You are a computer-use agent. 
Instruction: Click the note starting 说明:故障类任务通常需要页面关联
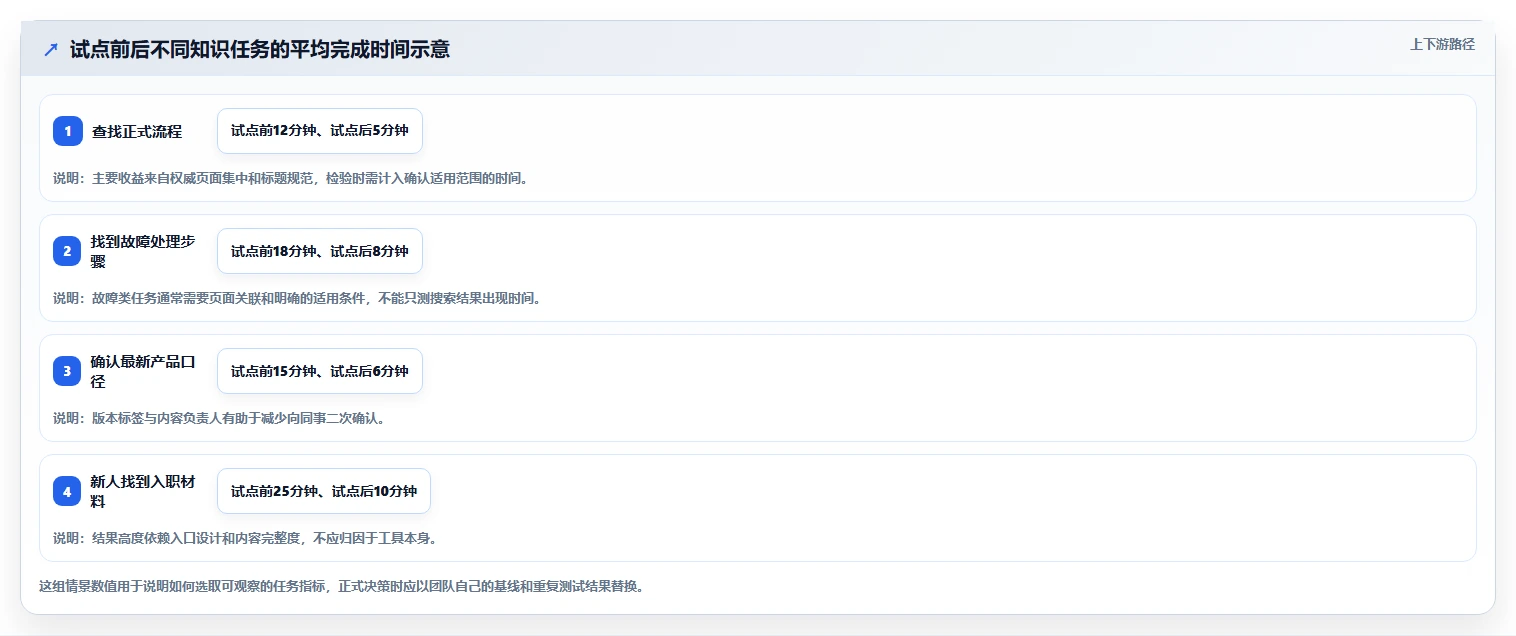297,298
